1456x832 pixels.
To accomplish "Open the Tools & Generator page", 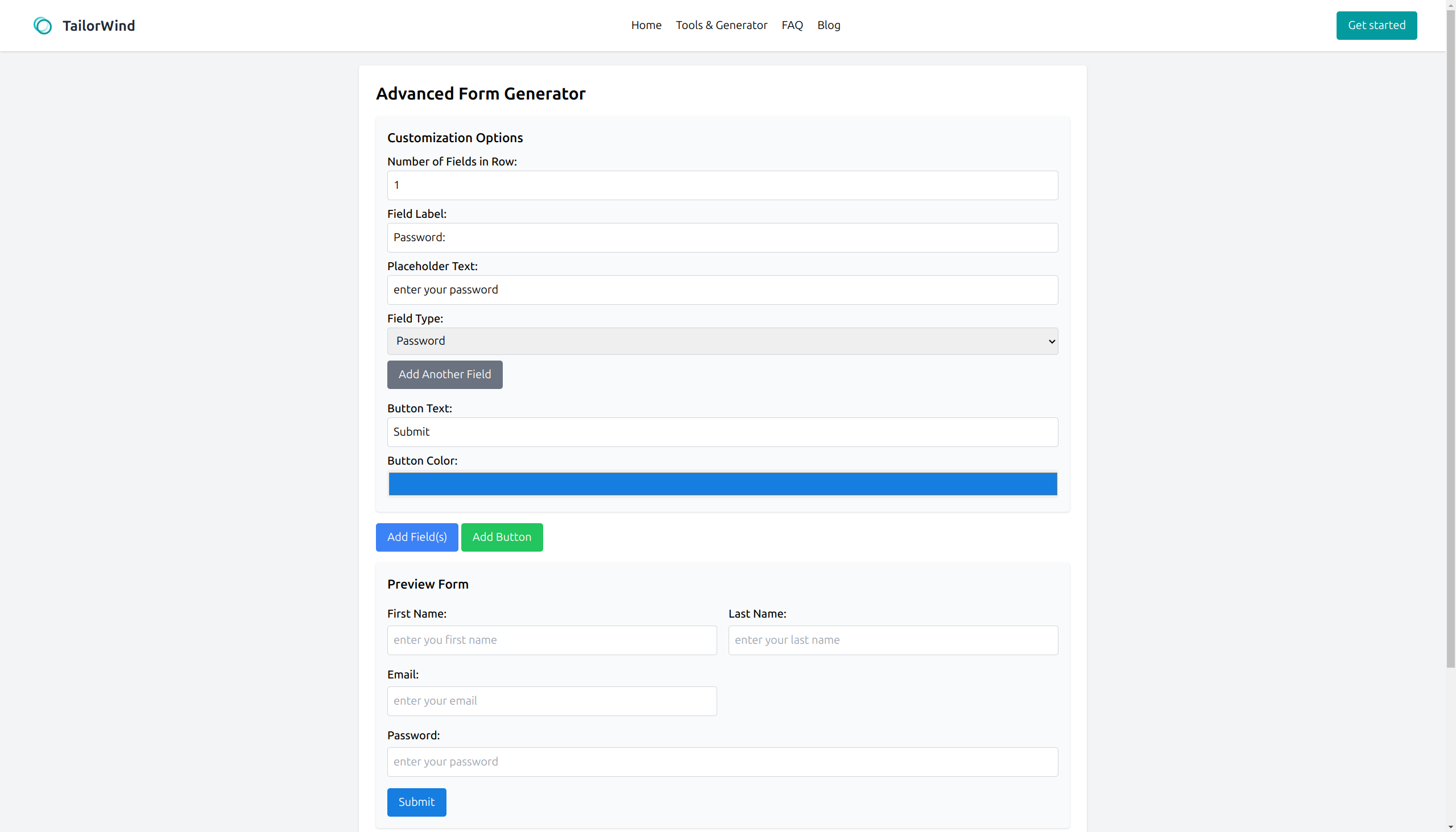I will (721, 25).
